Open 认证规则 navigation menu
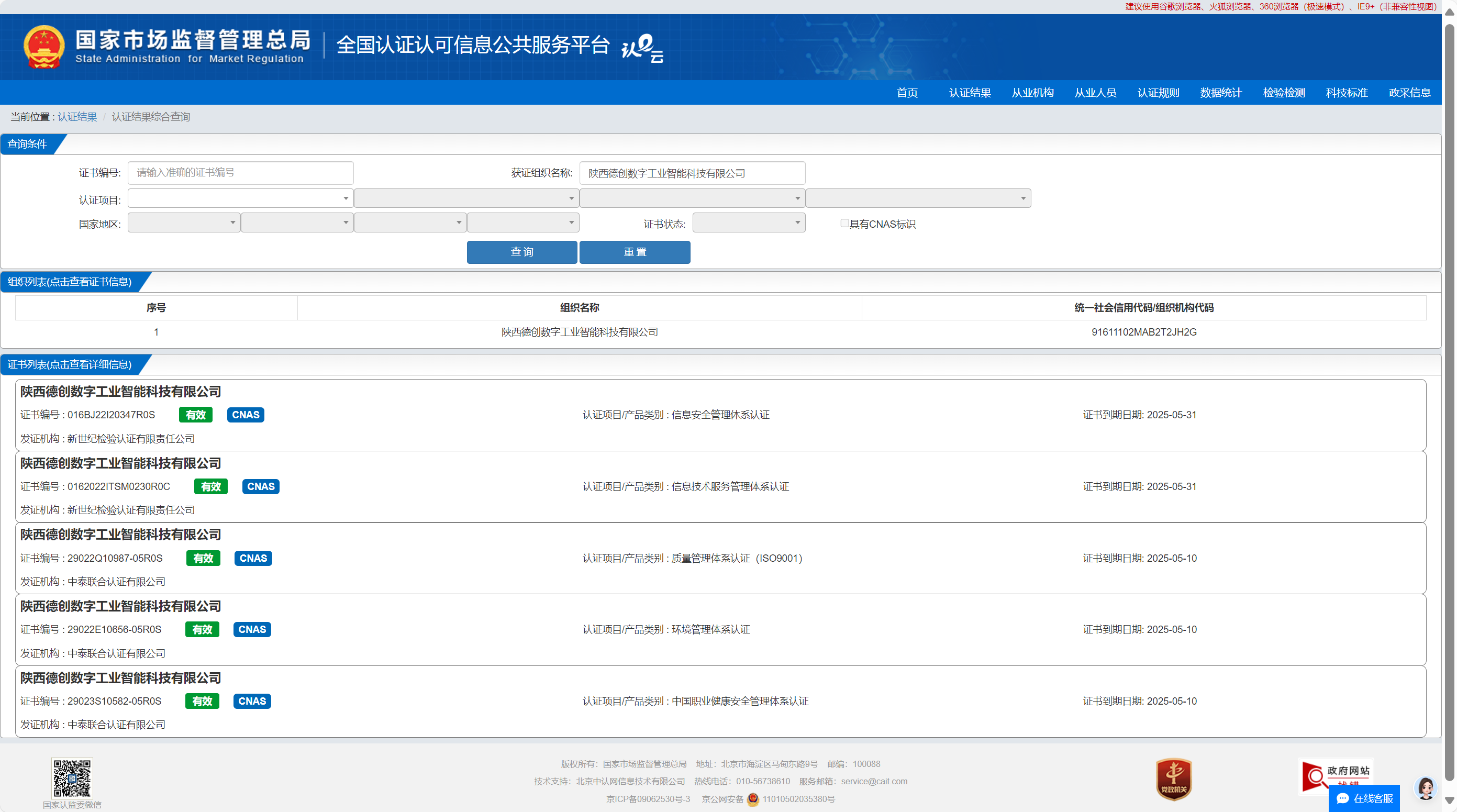The image size is (1457, 812). tap(1158, 93)
